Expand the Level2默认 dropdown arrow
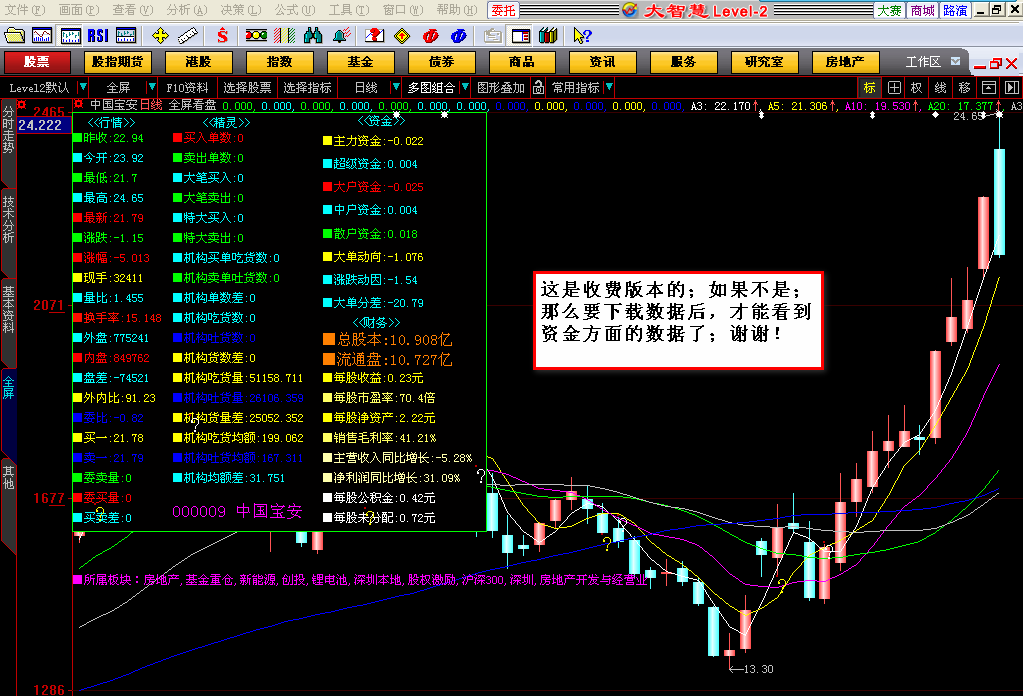This screenshot has height=696, width=1023. click(x=83, y=87)
